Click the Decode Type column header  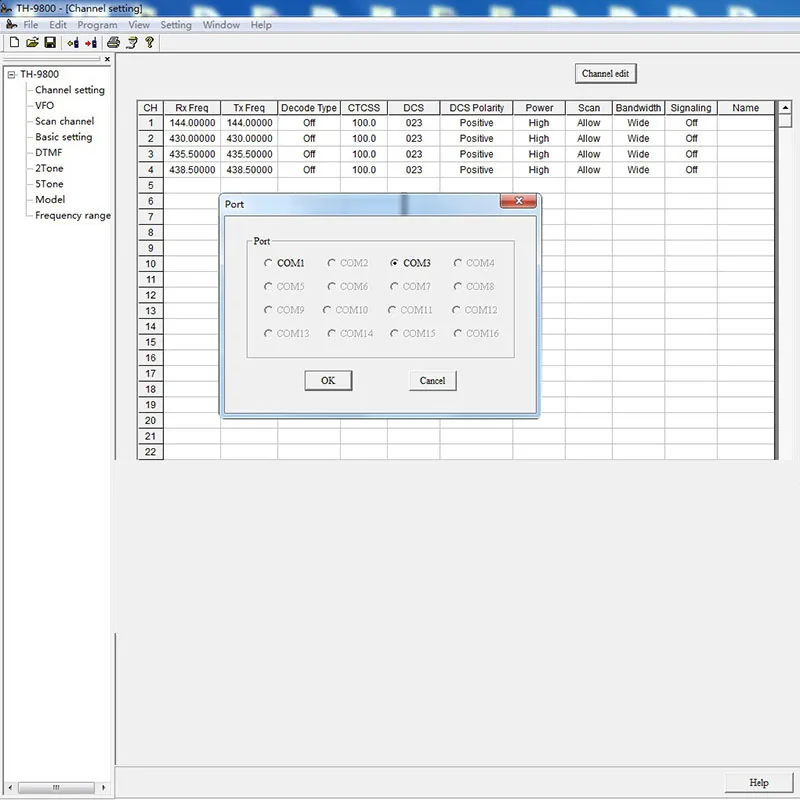(309, 108)
